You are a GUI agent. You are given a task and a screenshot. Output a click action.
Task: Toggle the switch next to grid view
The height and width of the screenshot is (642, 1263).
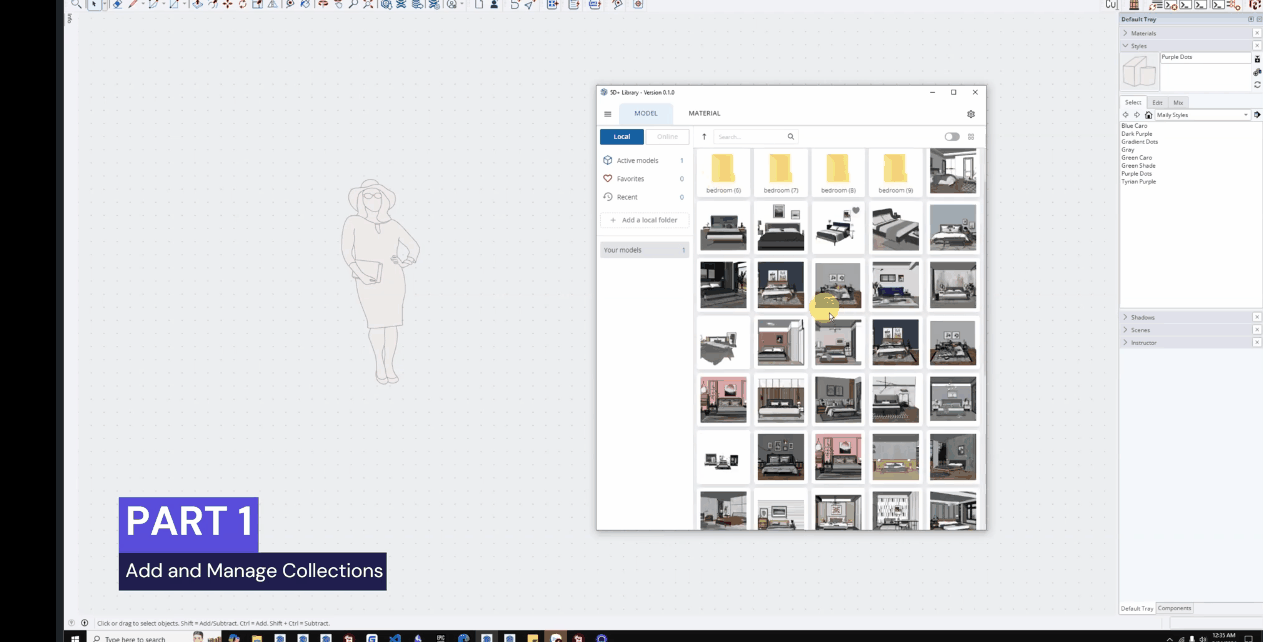coord(951,137)
